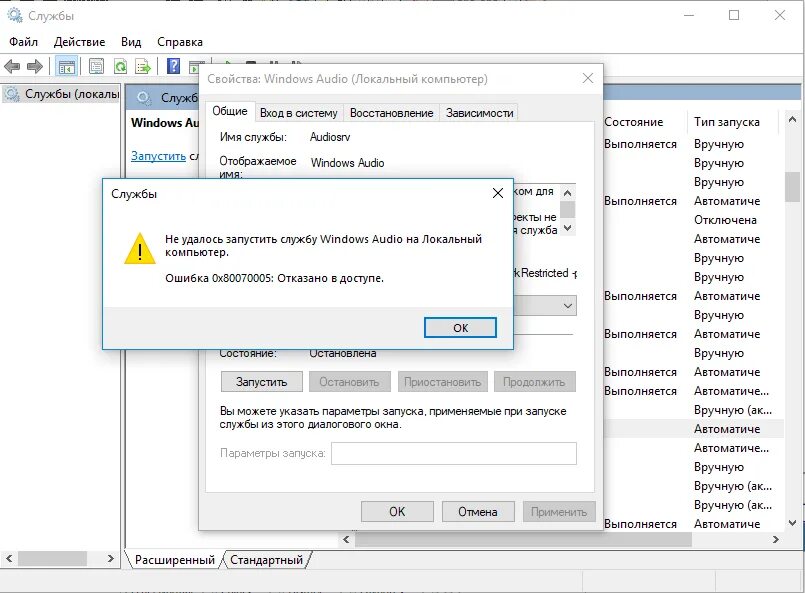
Task: Close the Службы error dialog with X
Action: 497,193
